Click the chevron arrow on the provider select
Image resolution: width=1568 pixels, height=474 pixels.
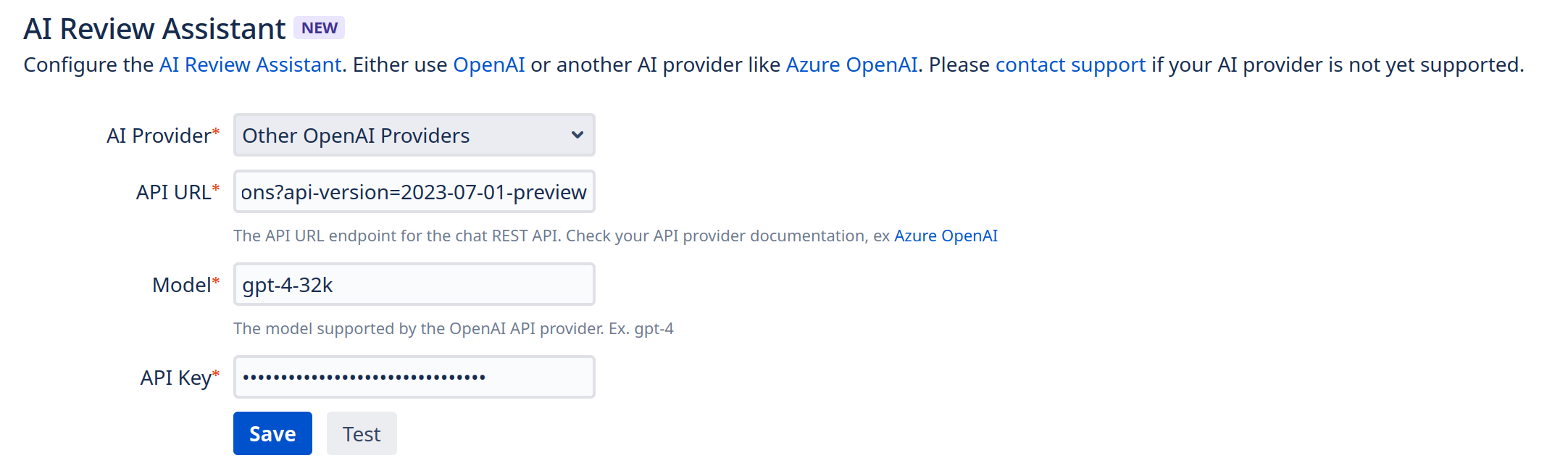[577, 135]
